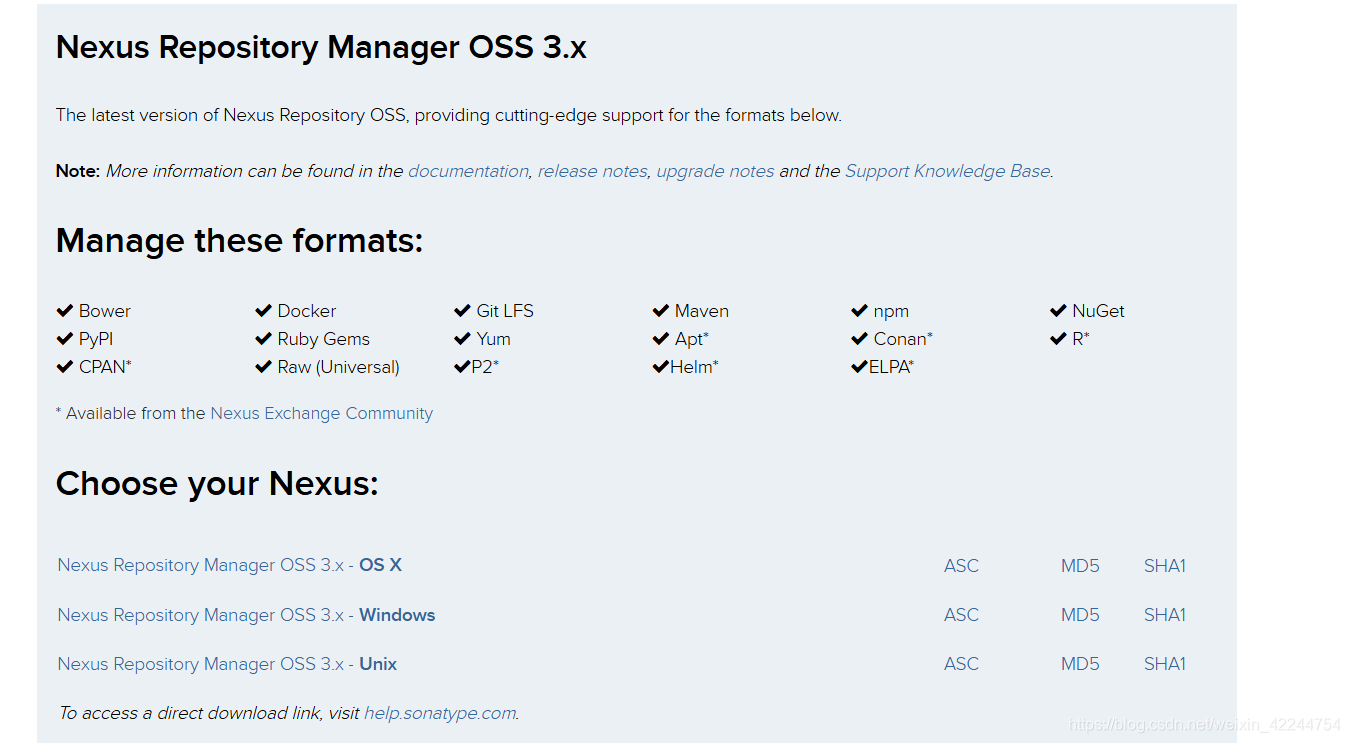Open MD5 checksum for Windows download
The image size is (1350, 743).
pos(1080,615)
